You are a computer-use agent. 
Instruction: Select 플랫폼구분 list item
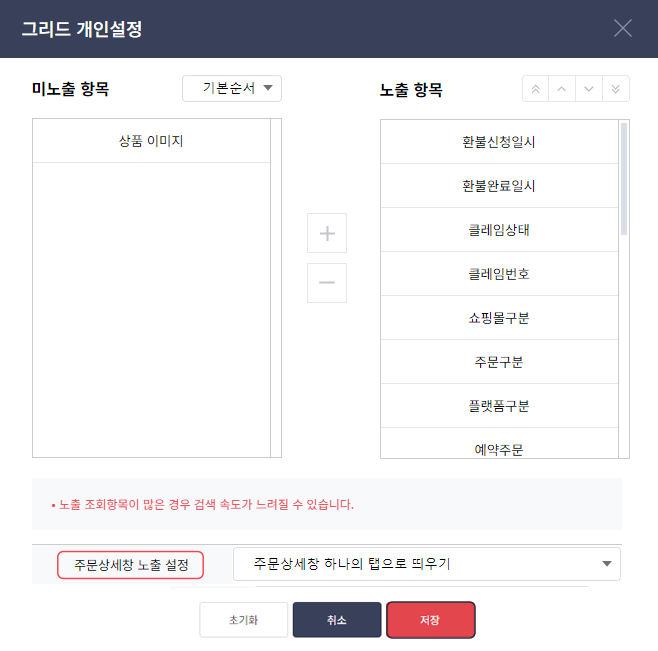499,406
